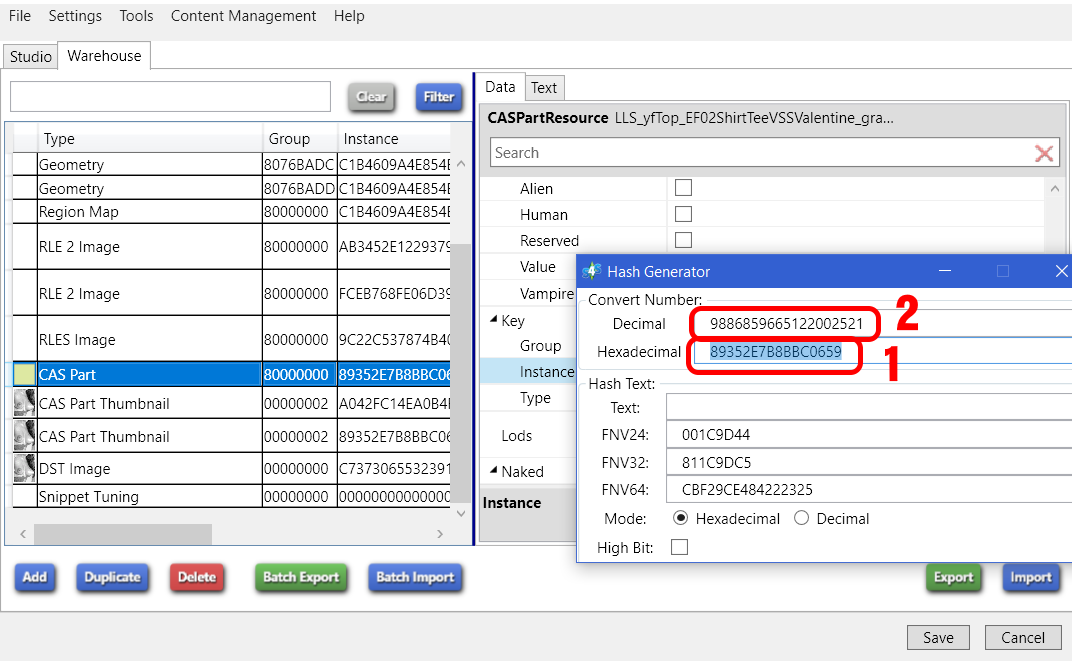Click the Decimal number field
1072x661 pixels.
click(x=882, y=323)
